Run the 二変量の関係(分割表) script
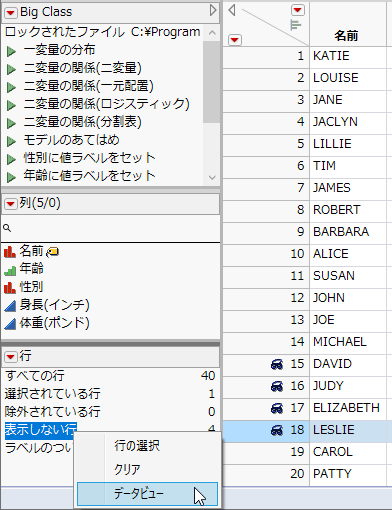Image resolution: width=392 pixels, height=510 pixels. click(11, 123)
